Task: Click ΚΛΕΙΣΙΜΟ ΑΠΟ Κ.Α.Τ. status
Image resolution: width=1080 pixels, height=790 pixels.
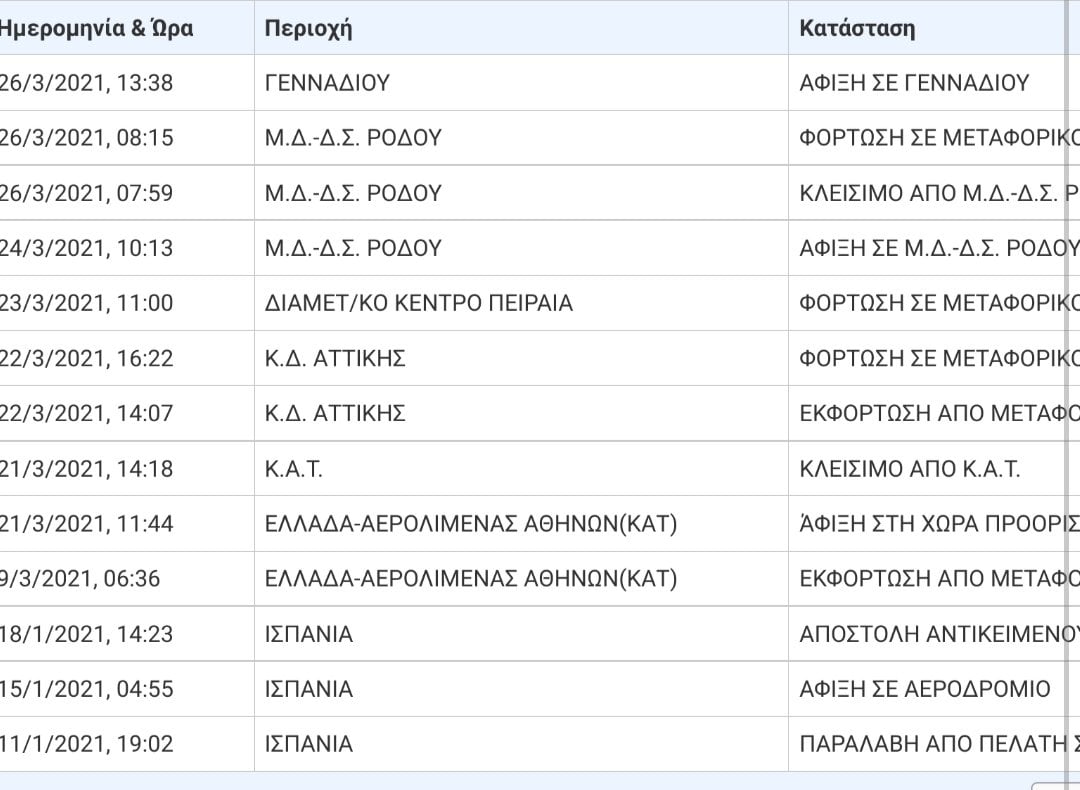Action: click(909, 469)
